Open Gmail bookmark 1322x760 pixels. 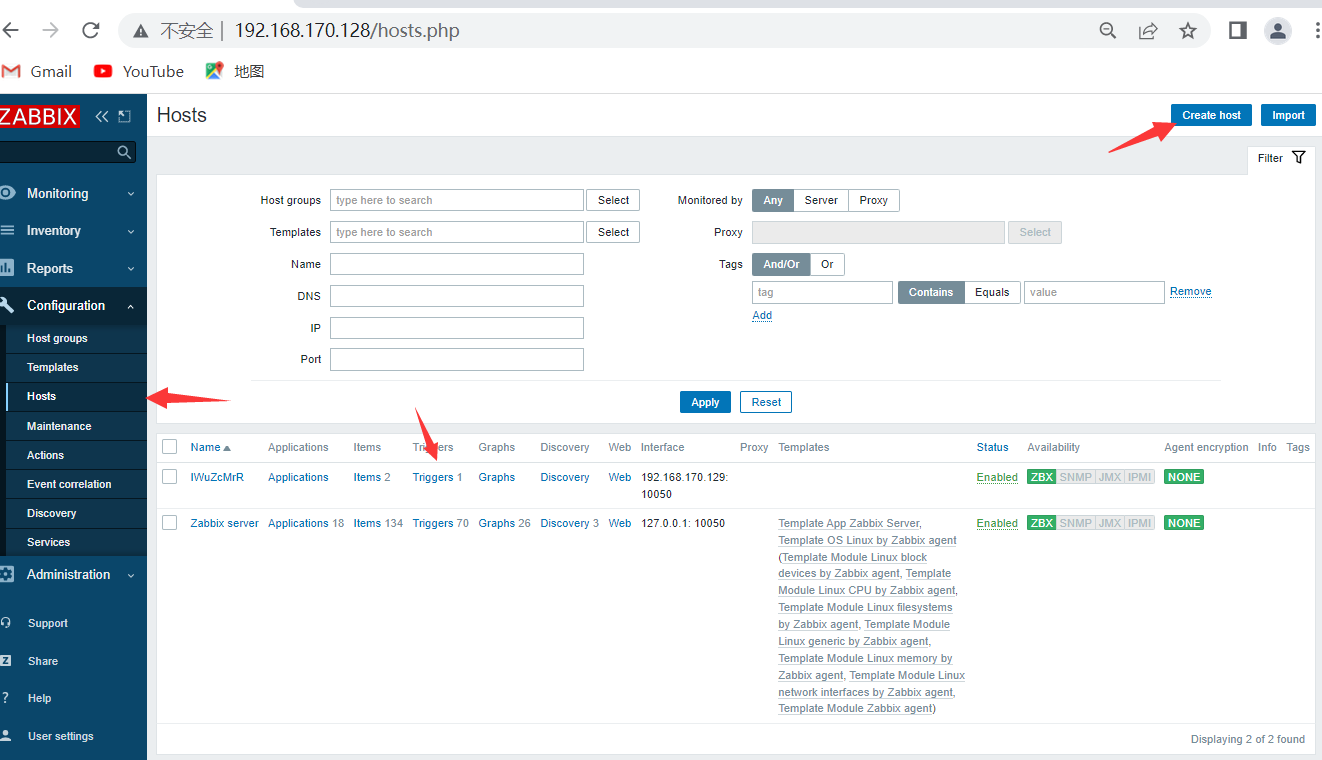tap(37, 71)
